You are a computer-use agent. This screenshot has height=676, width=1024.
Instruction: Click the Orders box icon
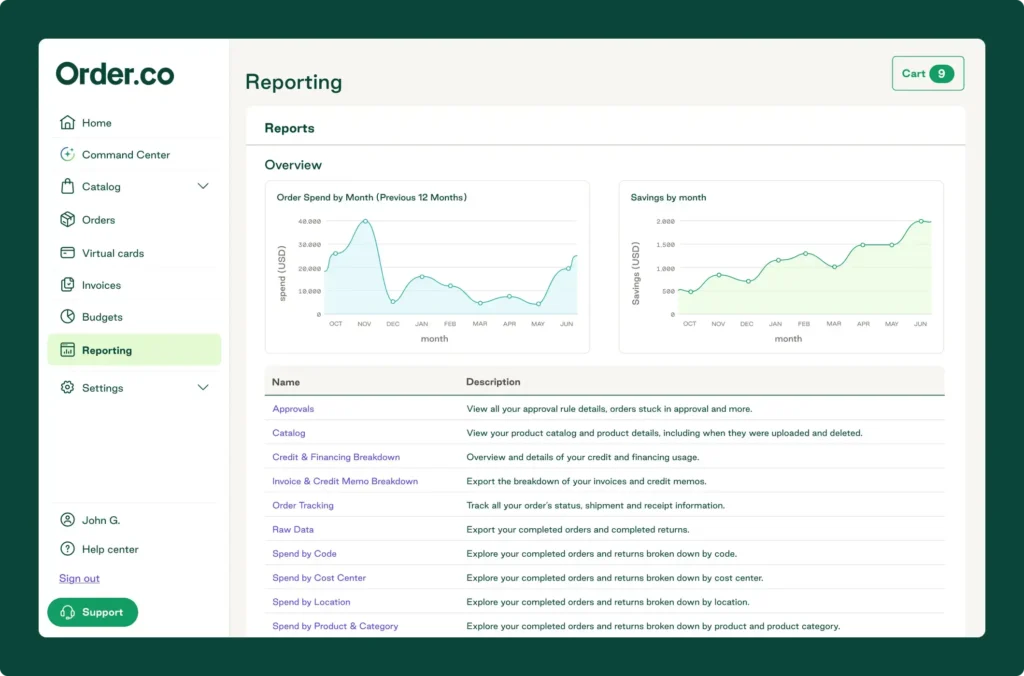point(68,220)
